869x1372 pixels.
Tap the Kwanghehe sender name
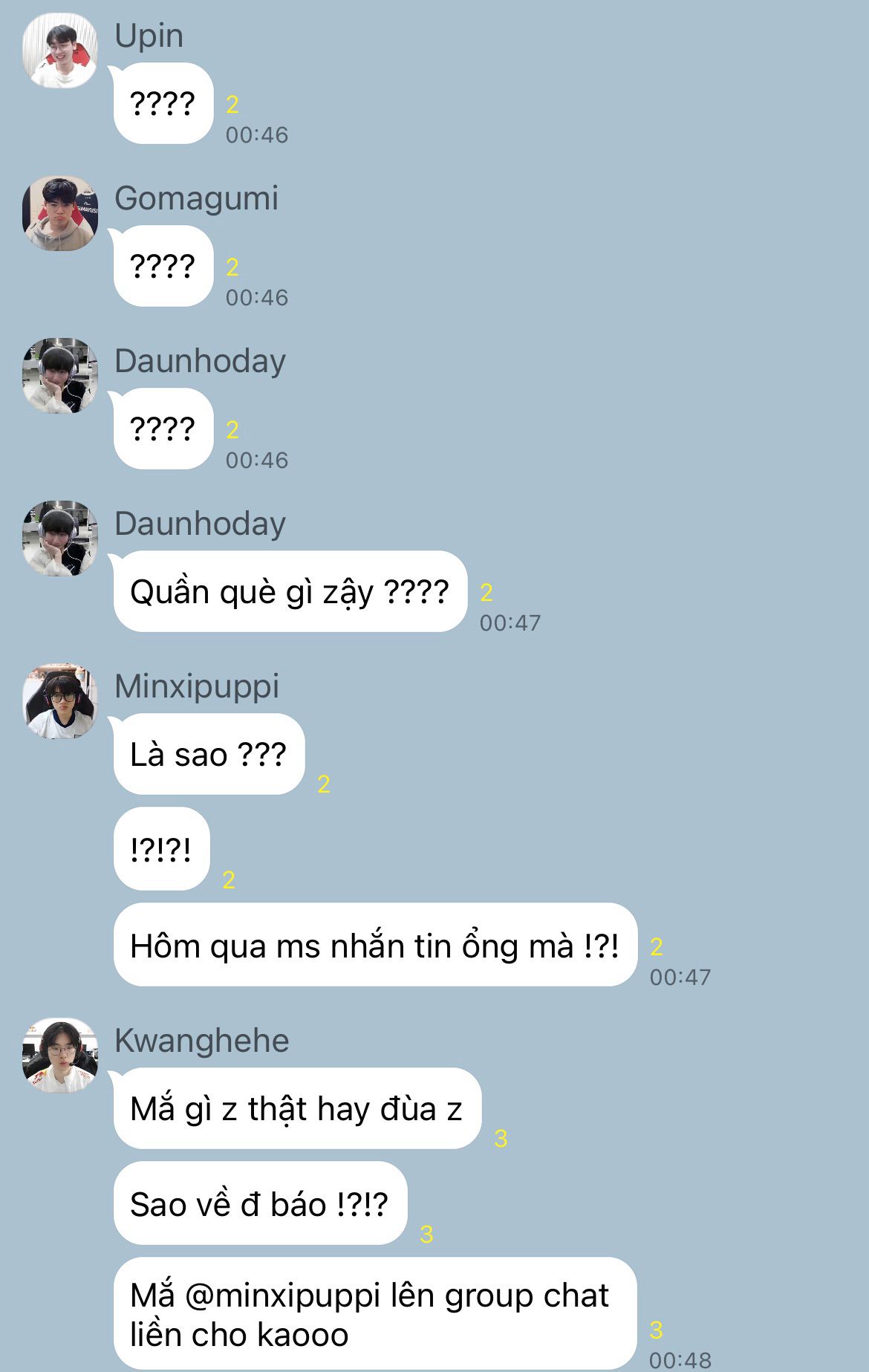coord(201,1041)
